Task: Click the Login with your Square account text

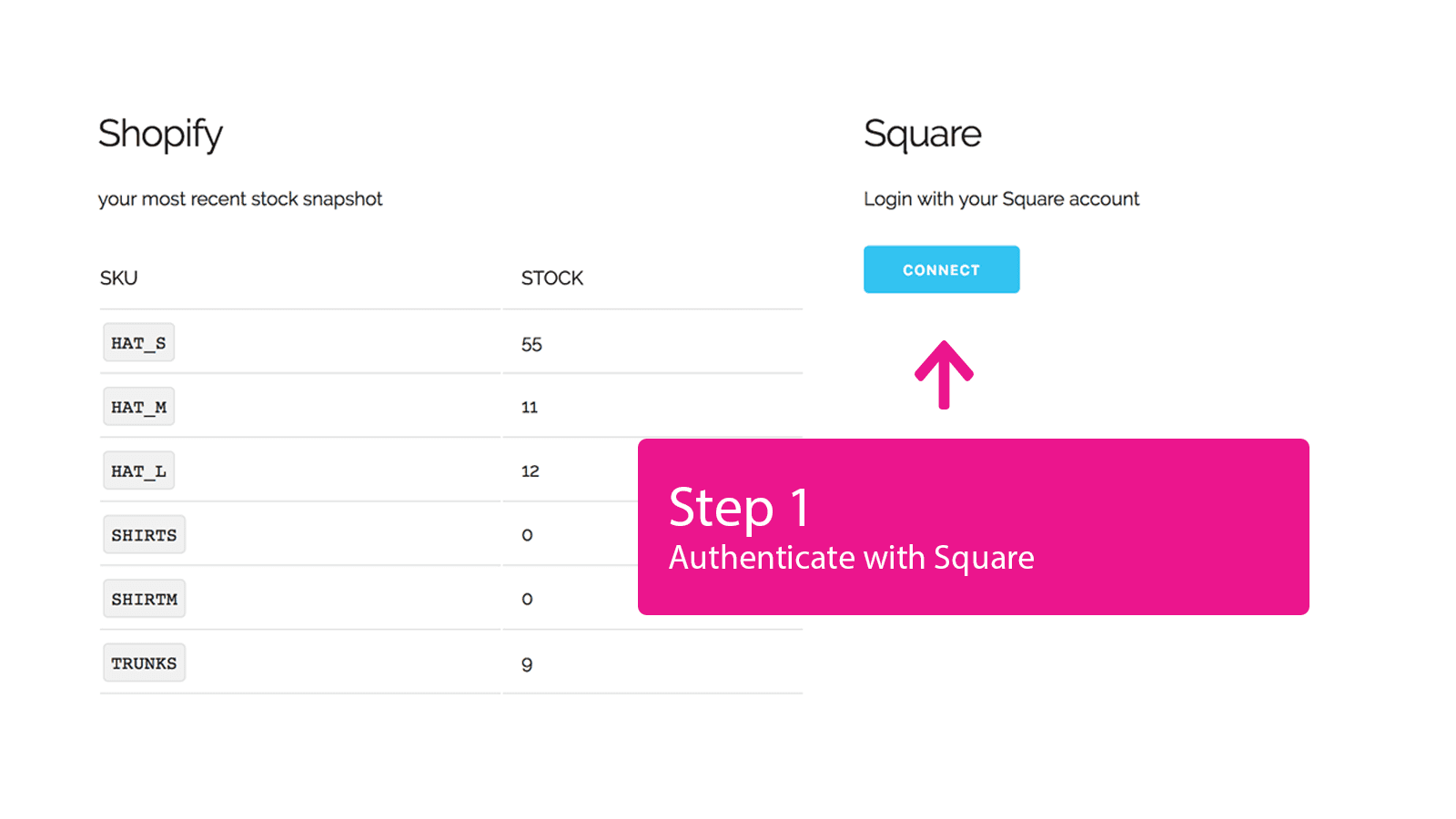Action: click(x=1001, y=198)
